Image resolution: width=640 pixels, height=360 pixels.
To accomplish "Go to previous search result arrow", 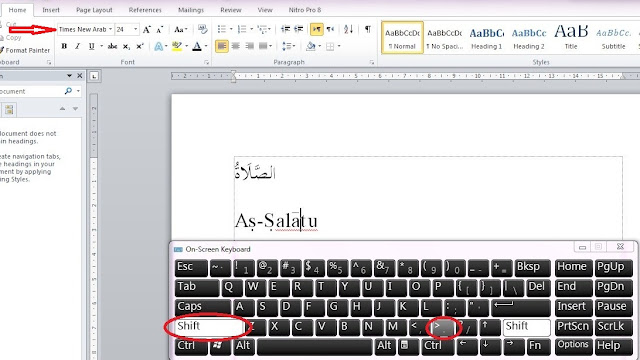I will point(62,109).
